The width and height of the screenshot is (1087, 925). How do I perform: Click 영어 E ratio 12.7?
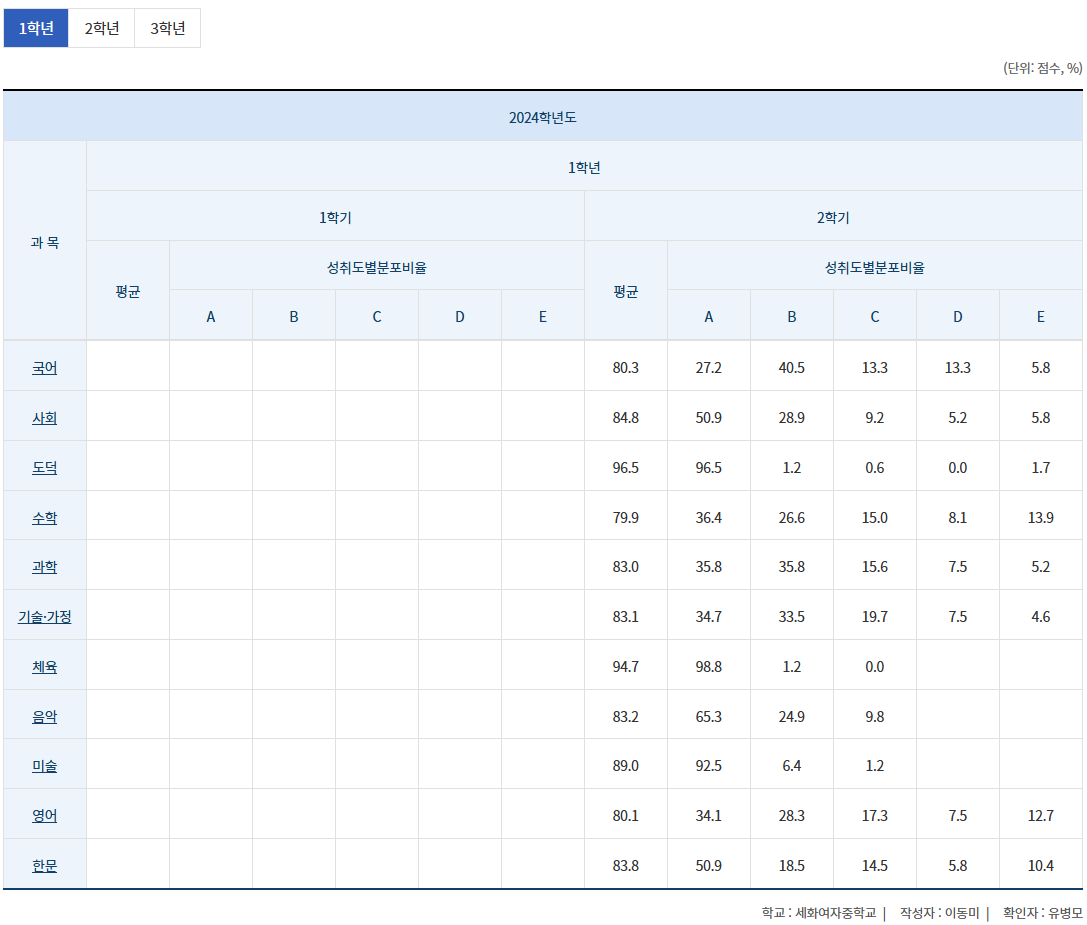[1041, 815]
